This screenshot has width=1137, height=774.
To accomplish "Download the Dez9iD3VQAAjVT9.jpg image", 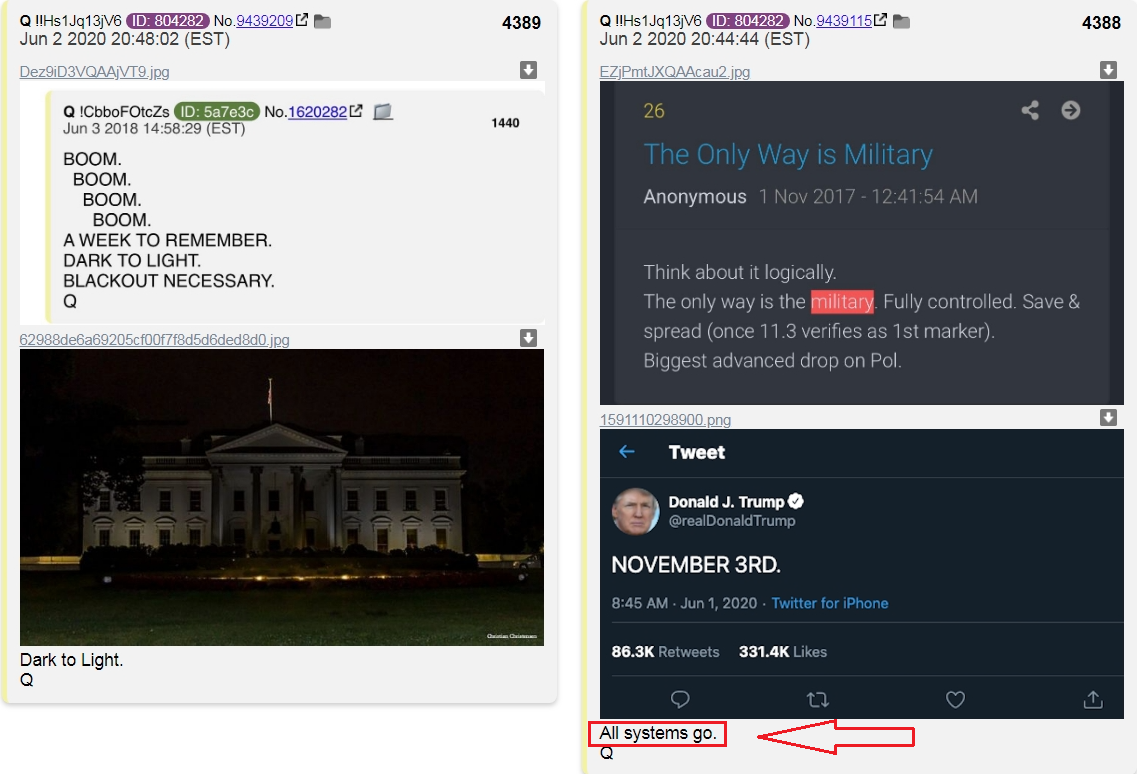I will (x=529, y=70).
